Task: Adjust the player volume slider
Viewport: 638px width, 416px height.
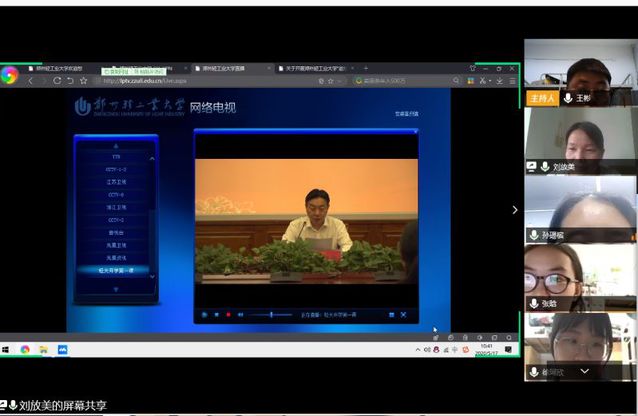Action: [270, 314]
